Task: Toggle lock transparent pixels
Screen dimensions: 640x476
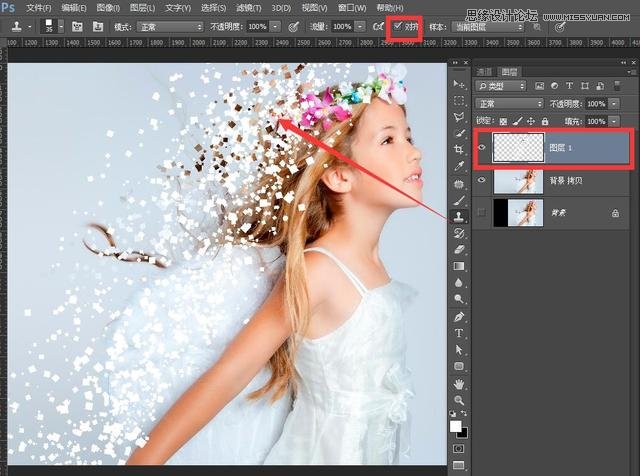Action: coord(503,121)
